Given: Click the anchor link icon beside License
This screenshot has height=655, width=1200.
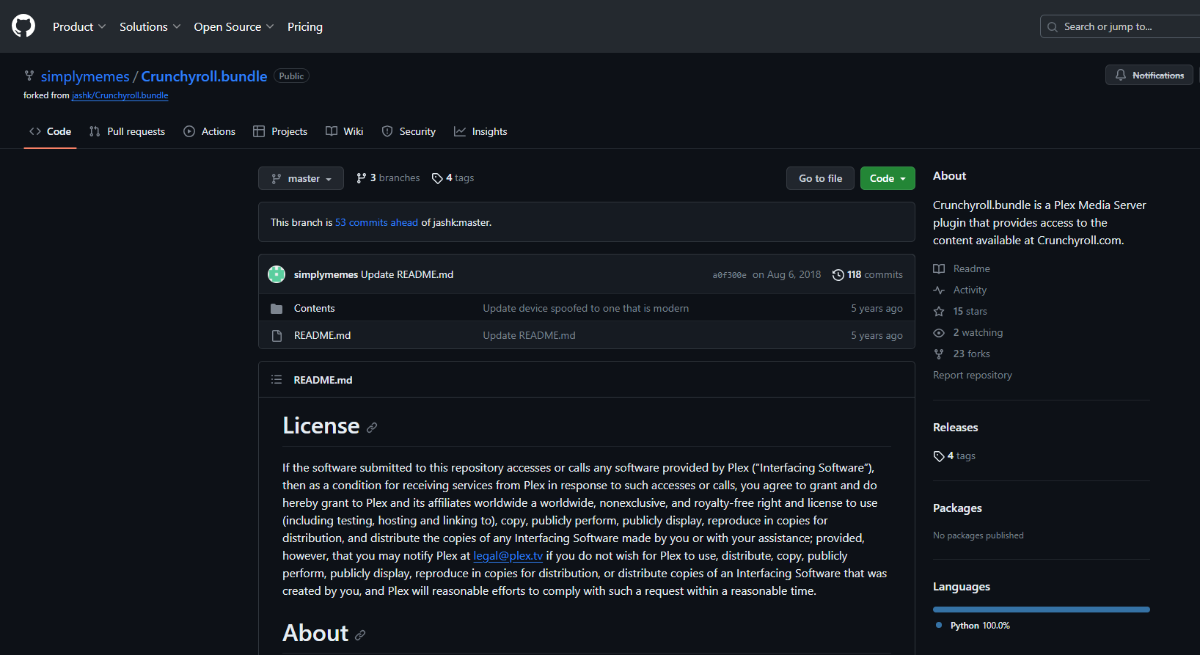Looking at the screenshot, I should coord(372,427).
